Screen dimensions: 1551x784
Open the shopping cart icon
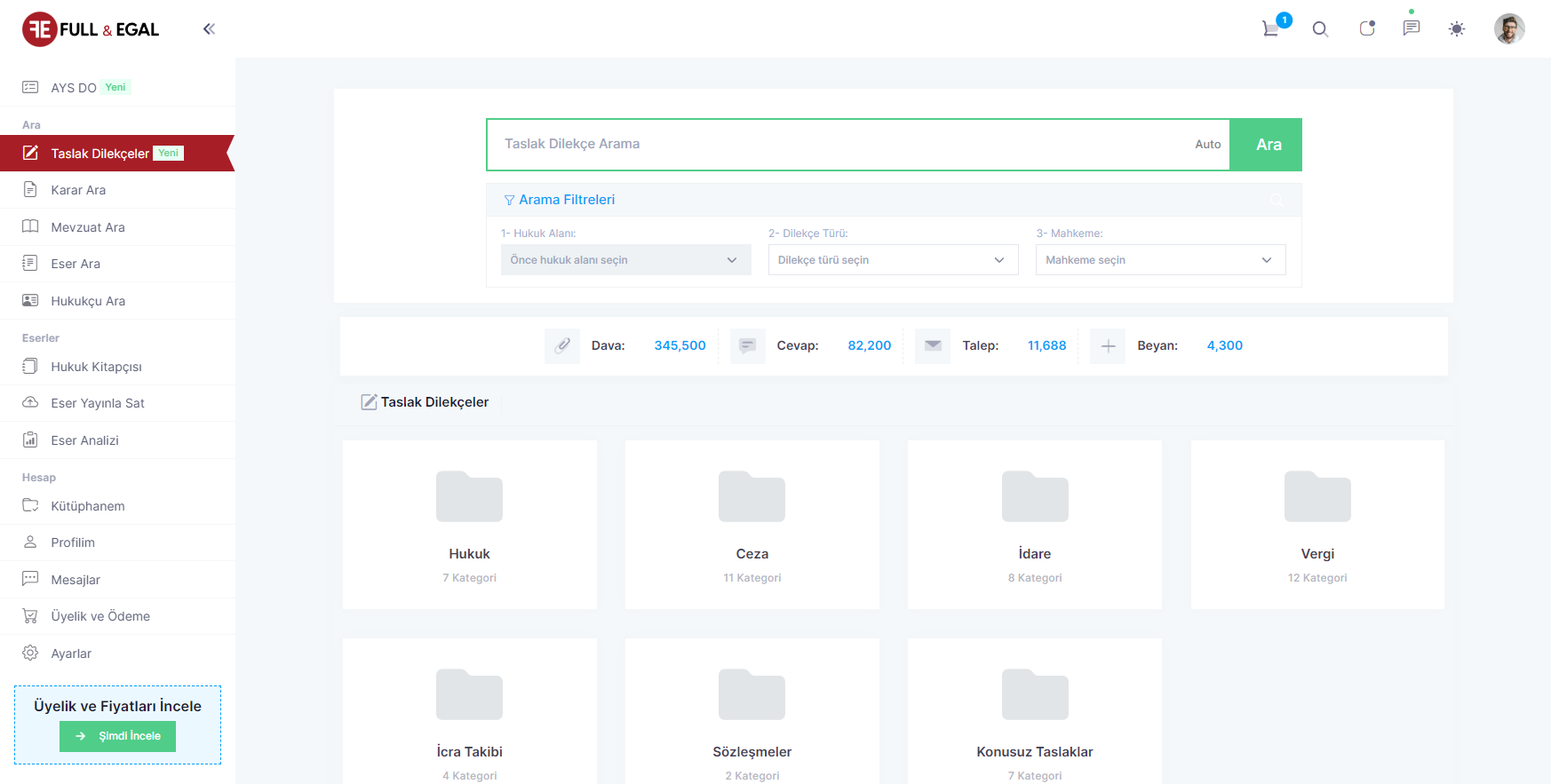pos(1271,29)
